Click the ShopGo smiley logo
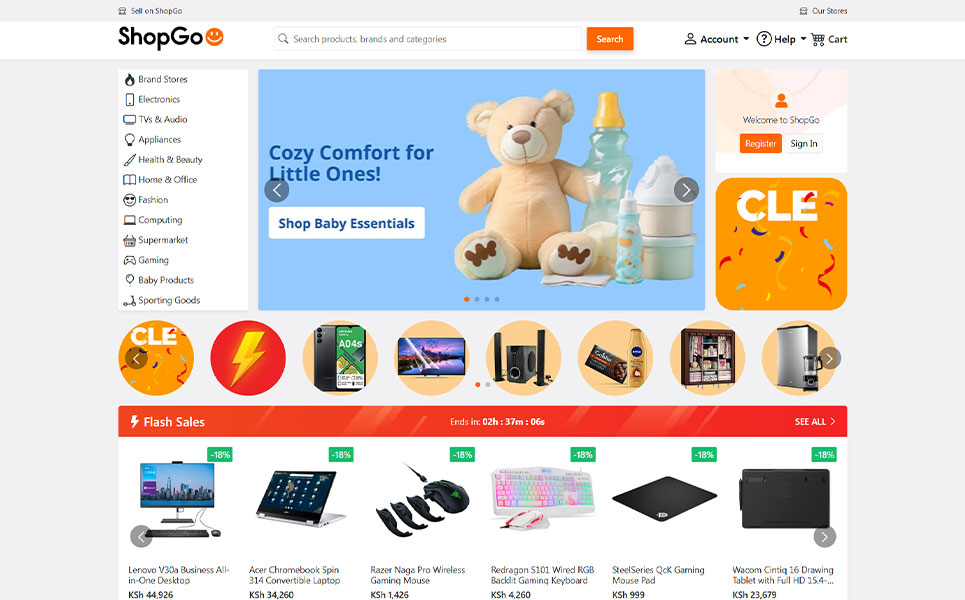The width and height of the screenshot is (965, 600). point(170,38)
